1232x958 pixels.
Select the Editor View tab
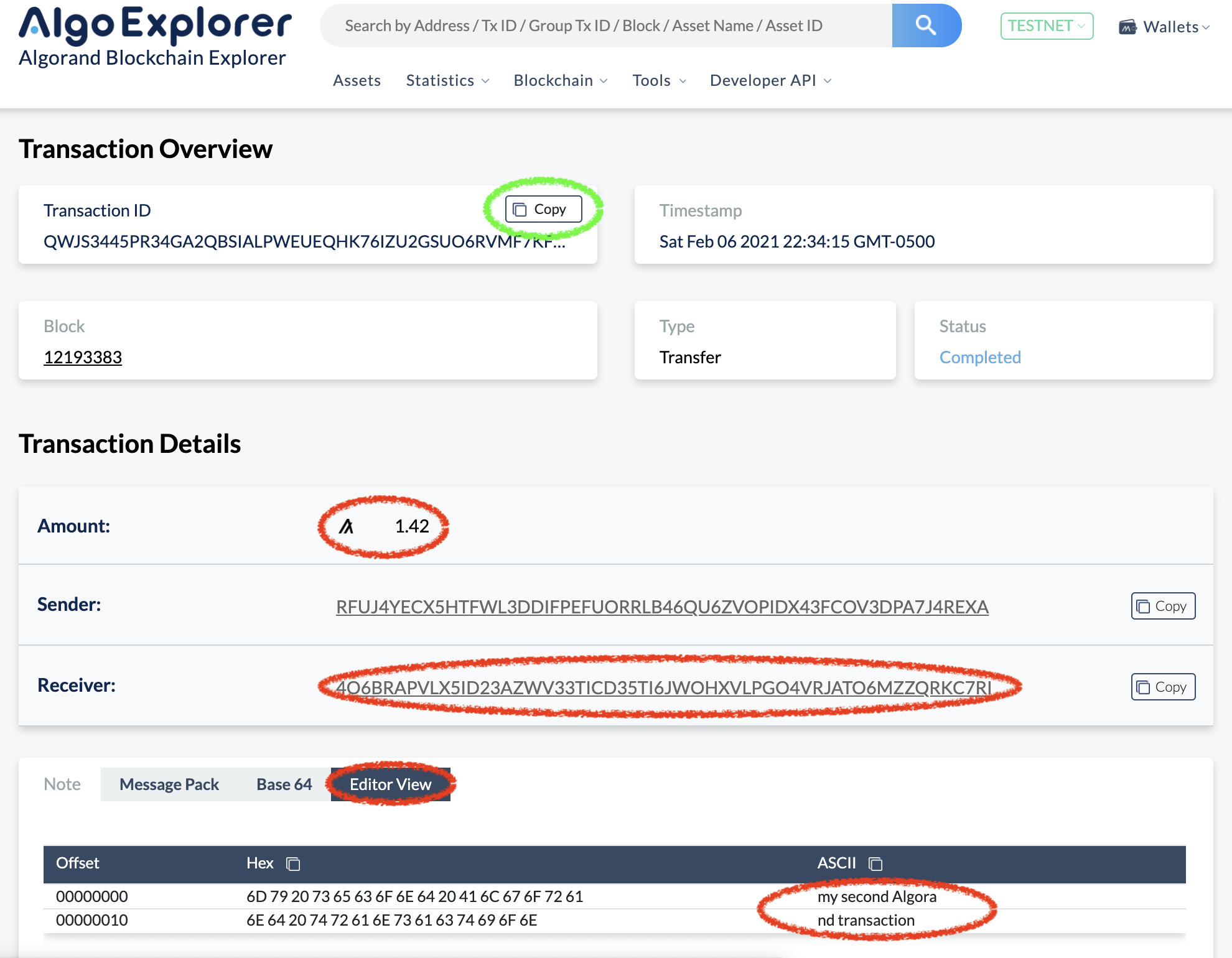pyautogui.click(x=390, y=784)
